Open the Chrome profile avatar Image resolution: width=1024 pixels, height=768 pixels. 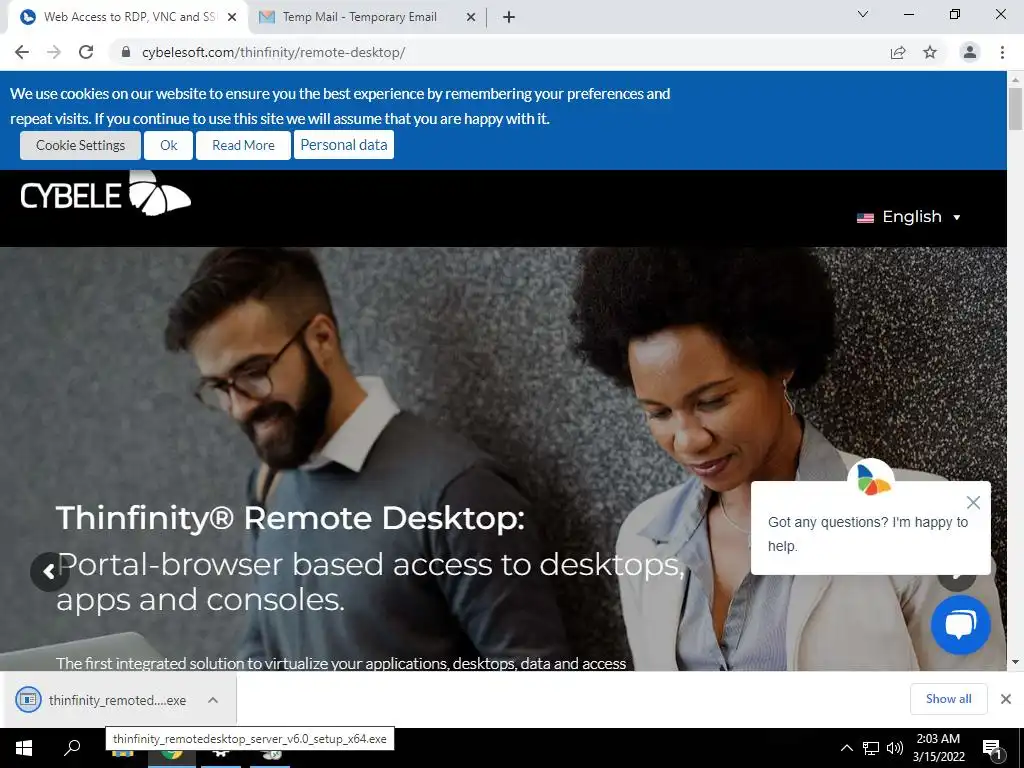coord(970,52)
